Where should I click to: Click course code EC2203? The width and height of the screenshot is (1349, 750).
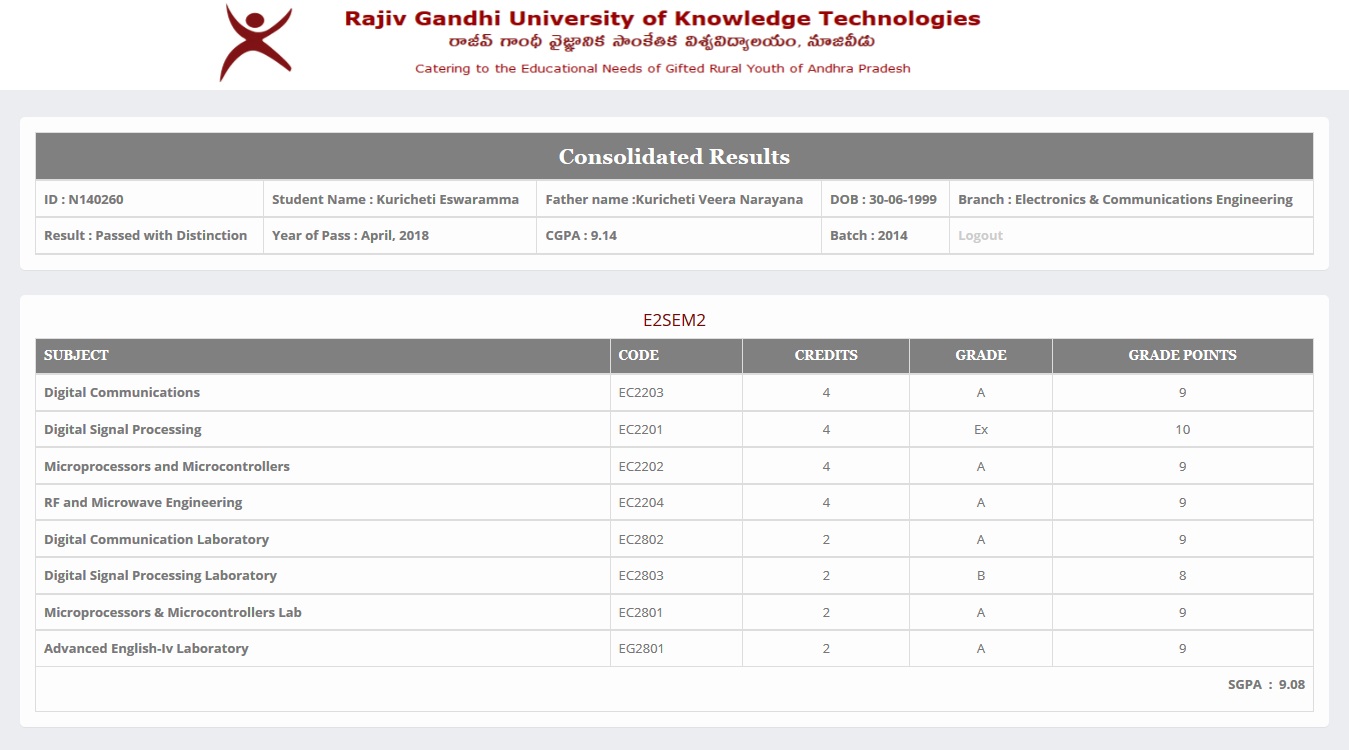[641, 393]
